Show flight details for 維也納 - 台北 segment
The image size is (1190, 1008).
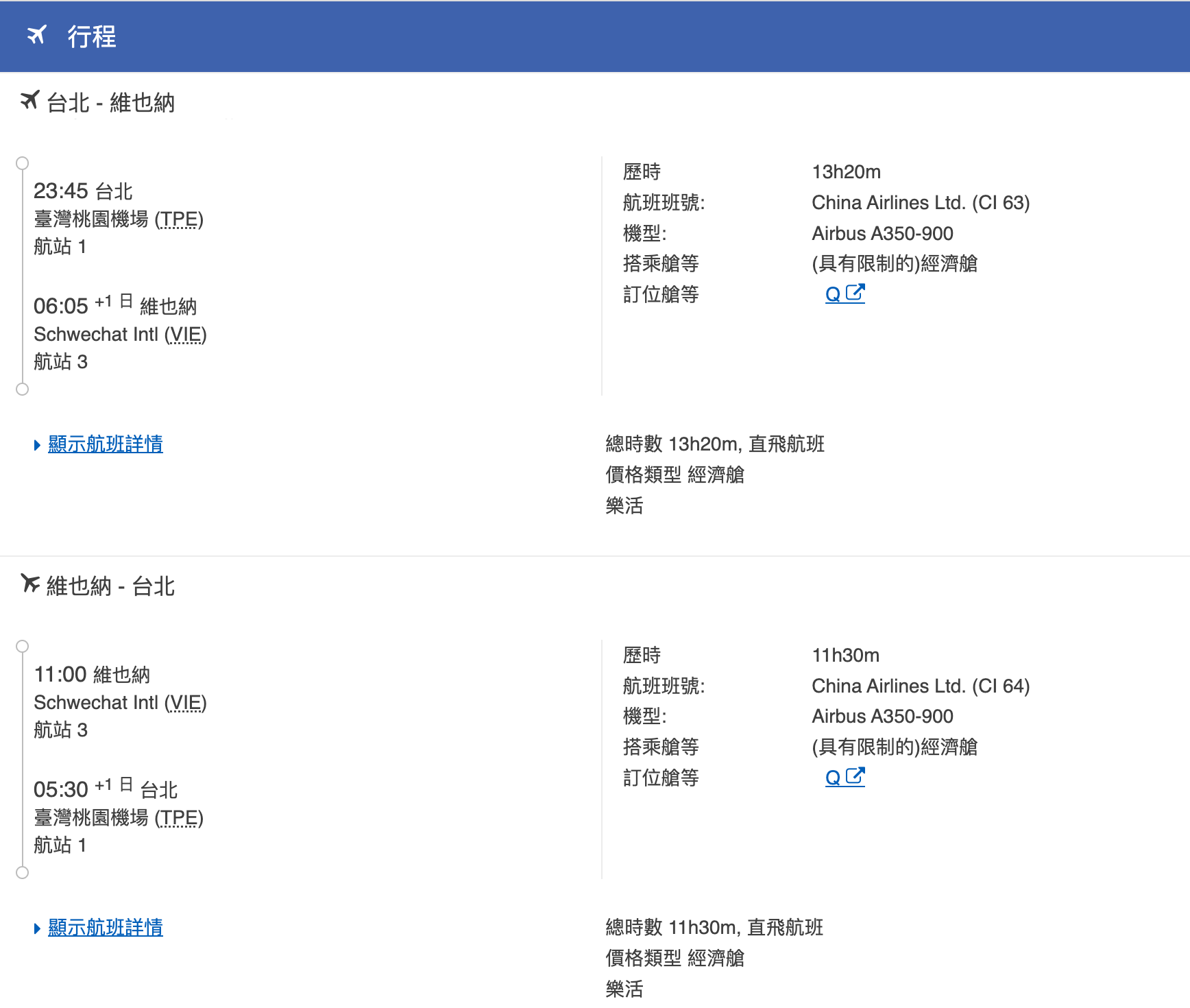(x=106, y=928)
